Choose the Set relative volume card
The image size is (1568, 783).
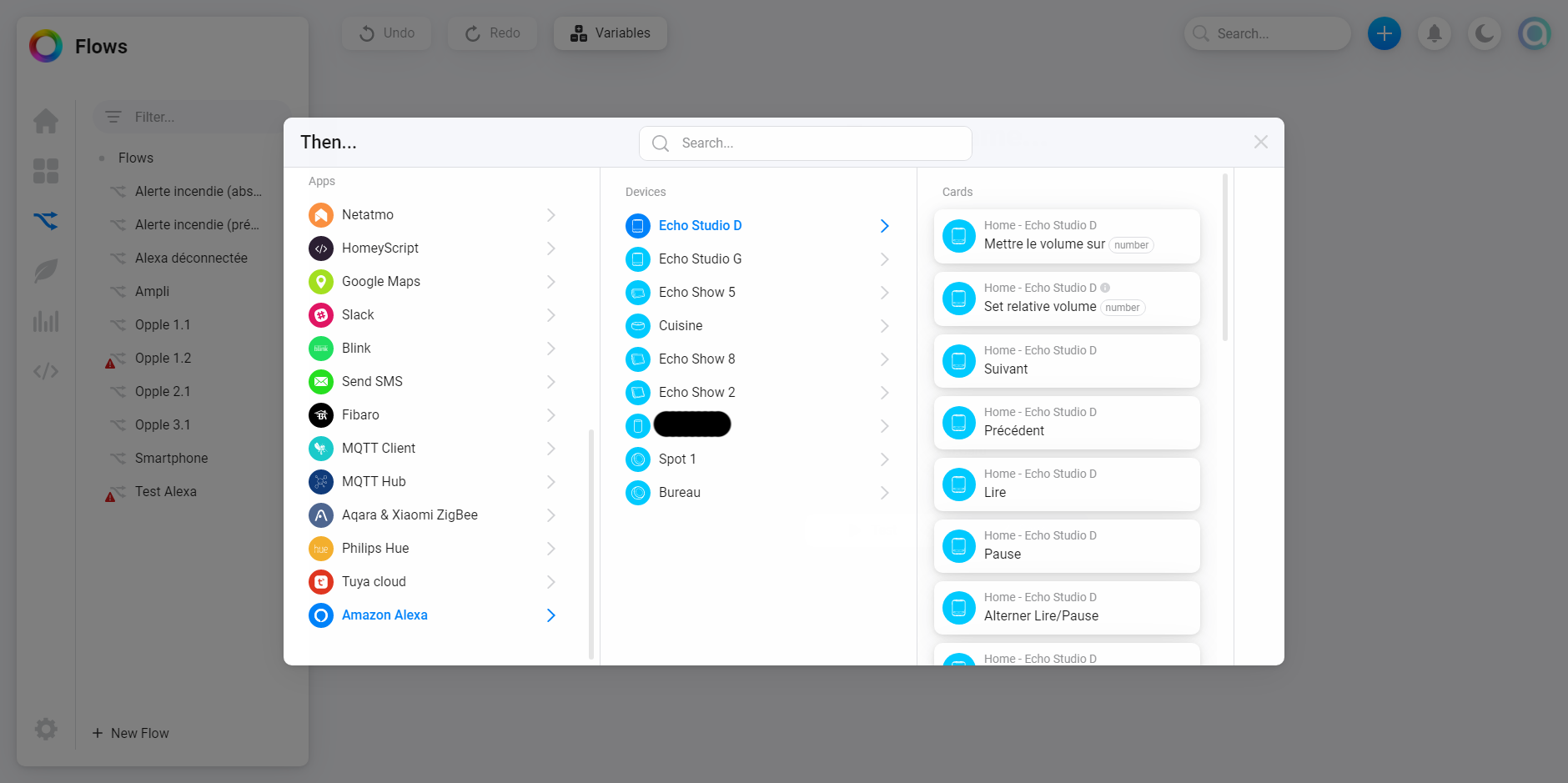[1067, 299]
